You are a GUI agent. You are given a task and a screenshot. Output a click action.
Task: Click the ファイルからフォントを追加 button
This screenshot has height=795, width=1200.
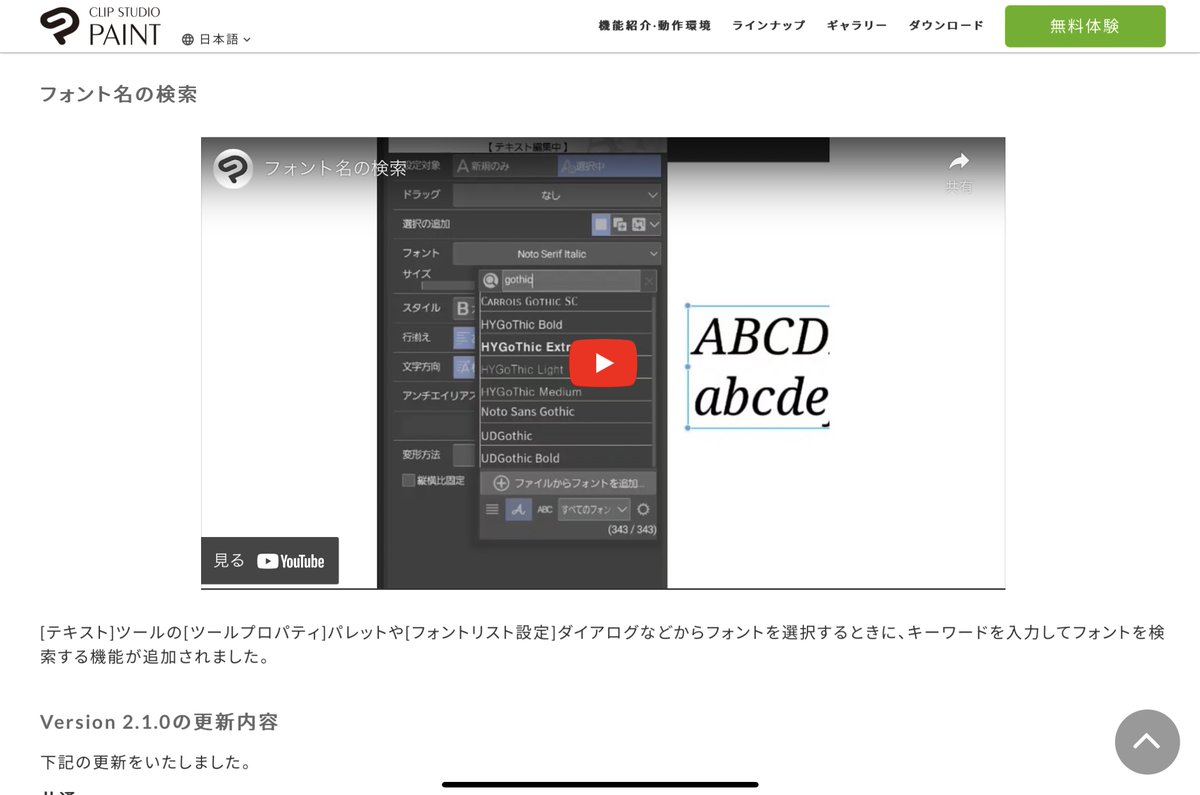[x=568, y=483]
